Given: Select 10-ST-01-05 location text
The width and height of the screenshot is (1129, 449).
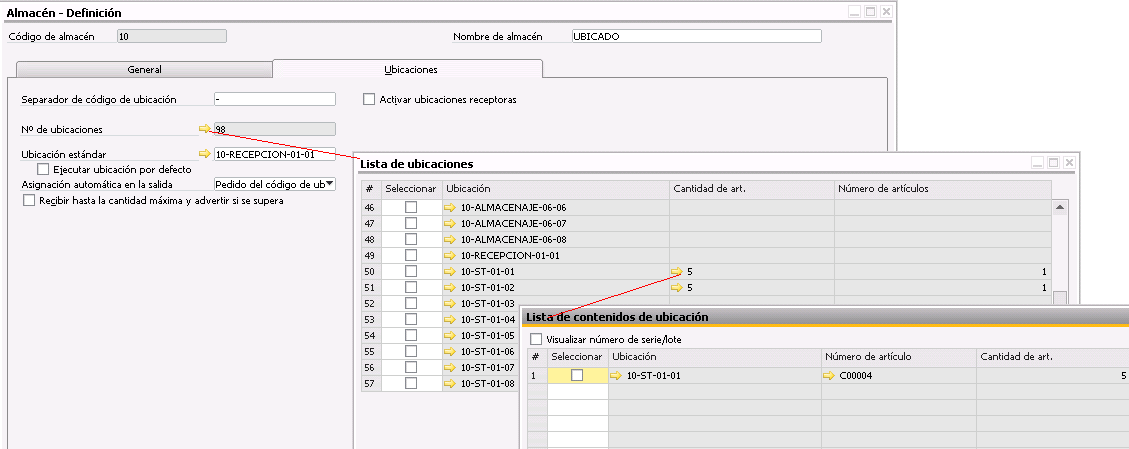Looking at the screenshot, I should (x=487, y=335).
